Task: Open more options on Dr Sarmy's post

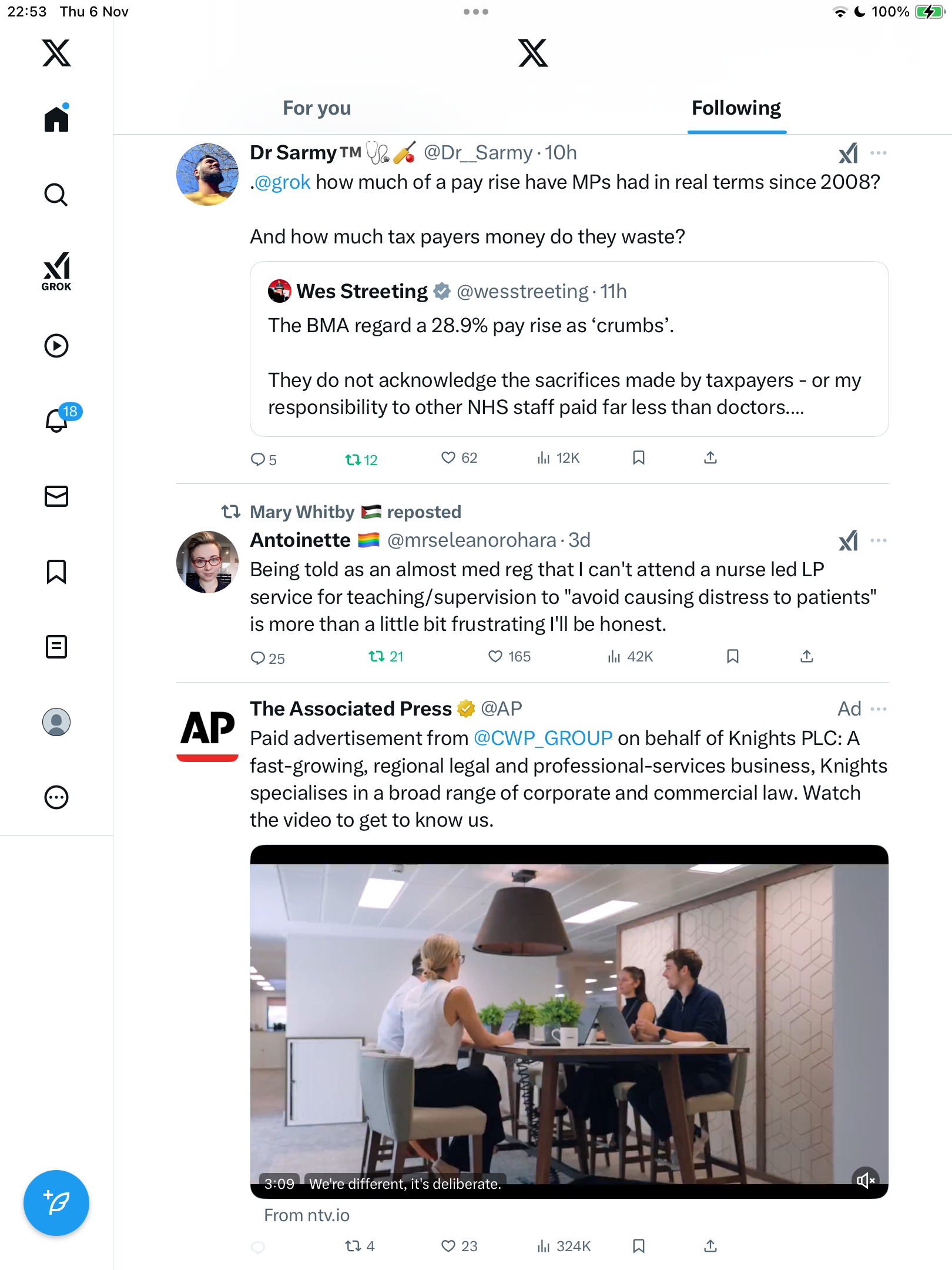Action: point(879,153)
